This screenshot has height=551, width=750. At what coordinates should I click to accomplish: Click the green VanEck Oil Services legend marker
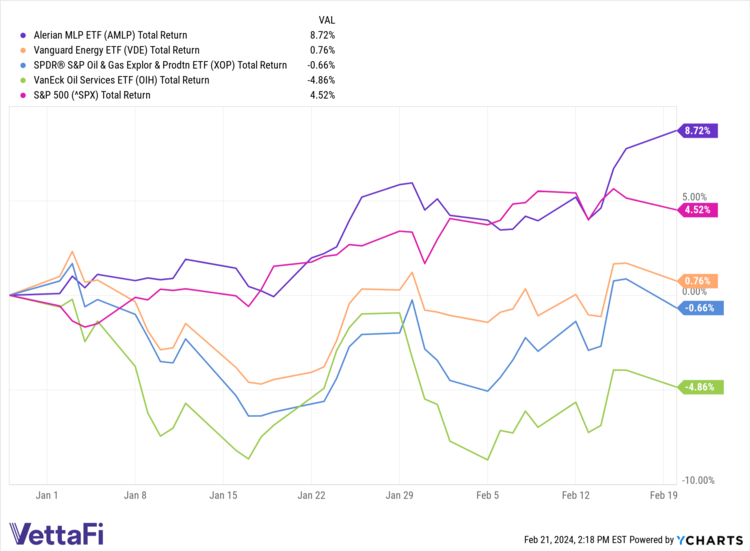click(x=24, y=80)
